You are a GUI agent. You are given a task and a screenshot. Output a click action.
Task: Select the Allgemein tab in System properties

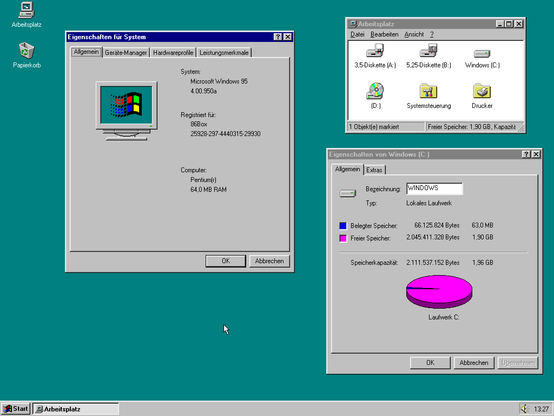coord(86,52)
